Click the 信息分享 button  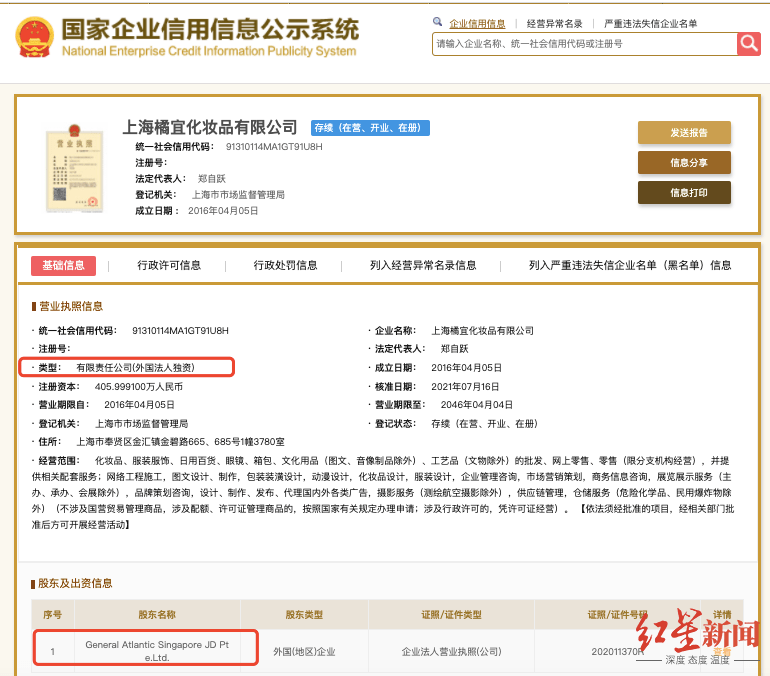(684, 162)
